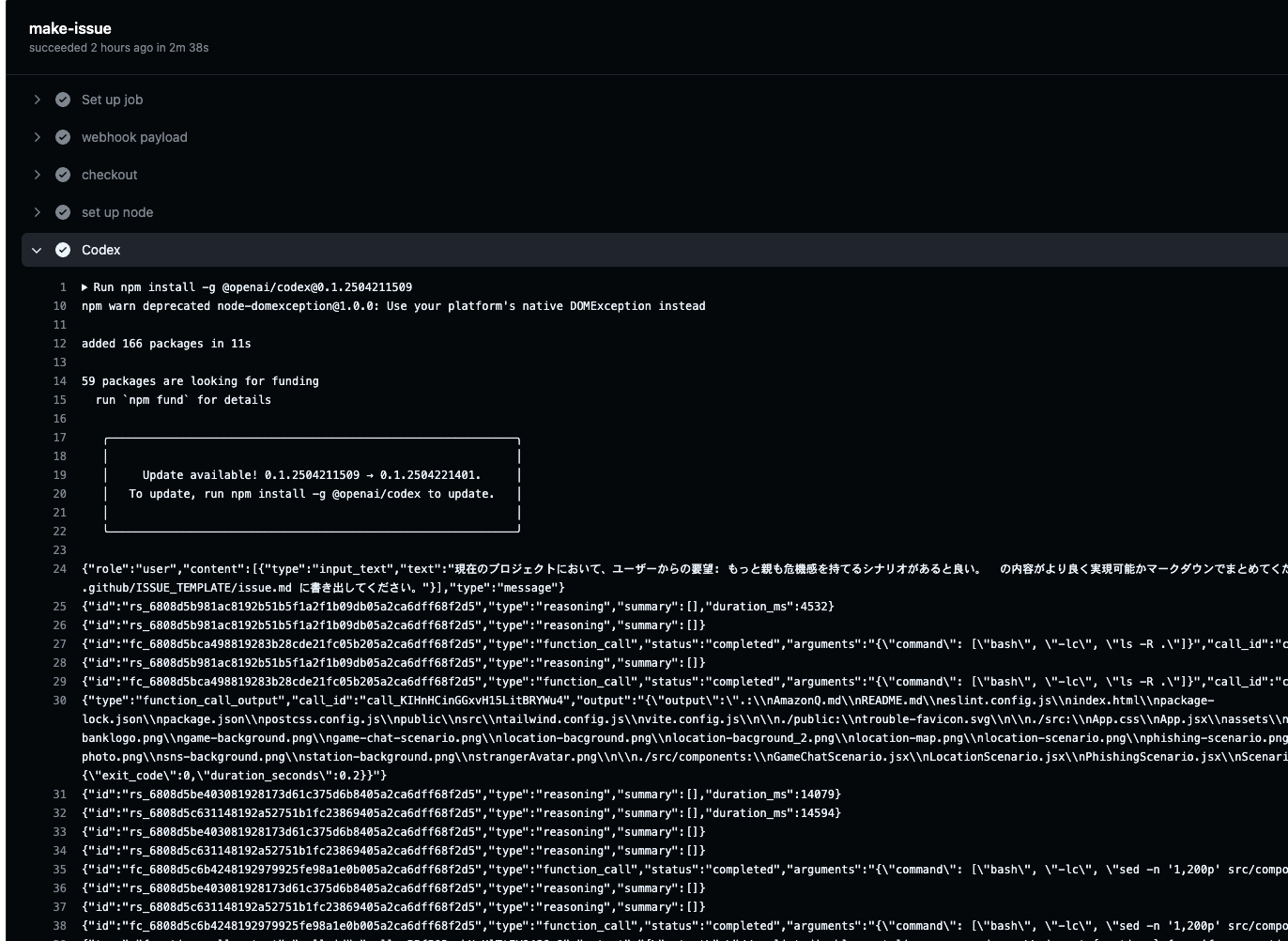Click the set up node step label
Viewport: 1288px width, 941px height.
tap(116, 211)
